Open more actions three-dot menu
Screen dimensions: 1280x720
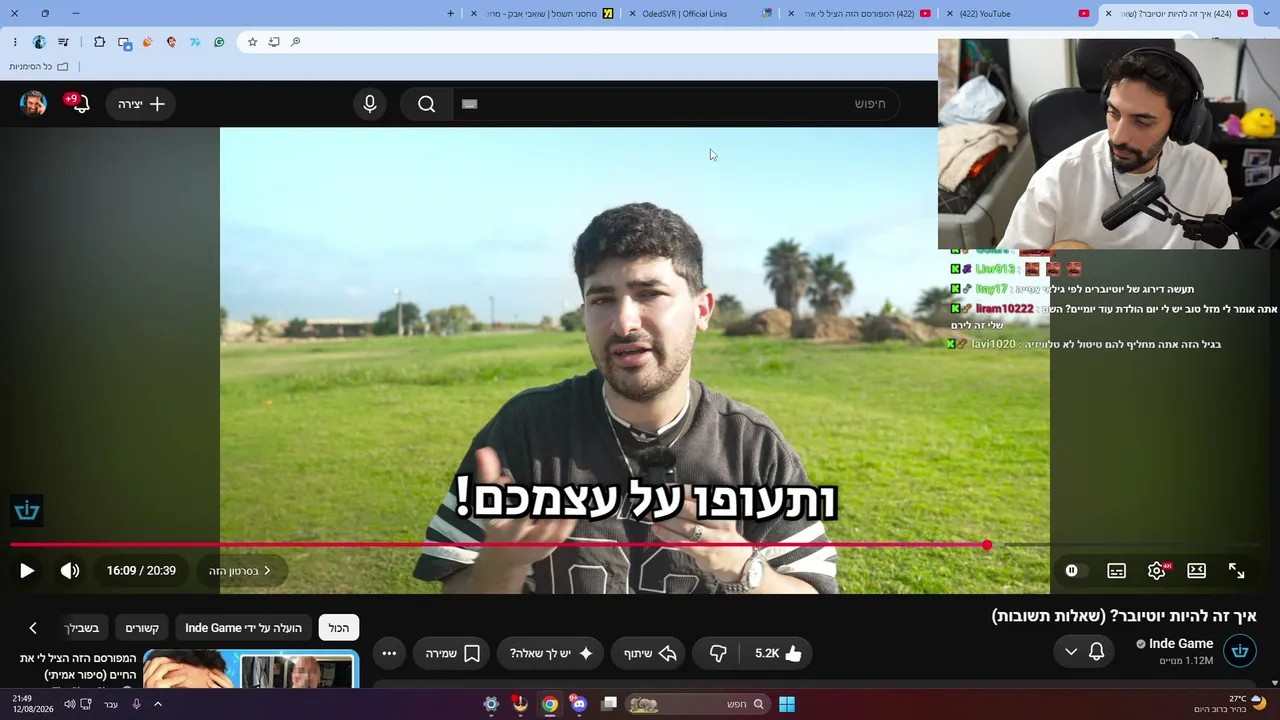pos(389,653)
